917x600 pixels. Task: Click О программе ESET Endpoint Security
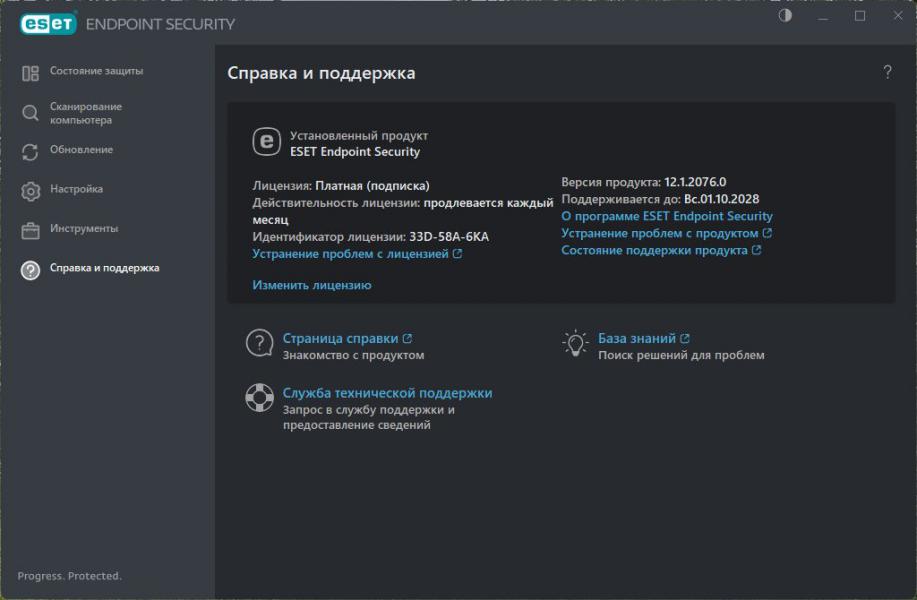(666, 216)
